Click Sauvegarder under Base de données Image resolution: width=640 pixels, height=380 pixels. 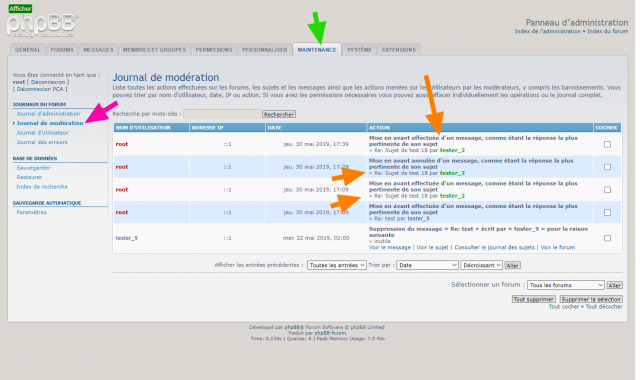pos(33,168)
